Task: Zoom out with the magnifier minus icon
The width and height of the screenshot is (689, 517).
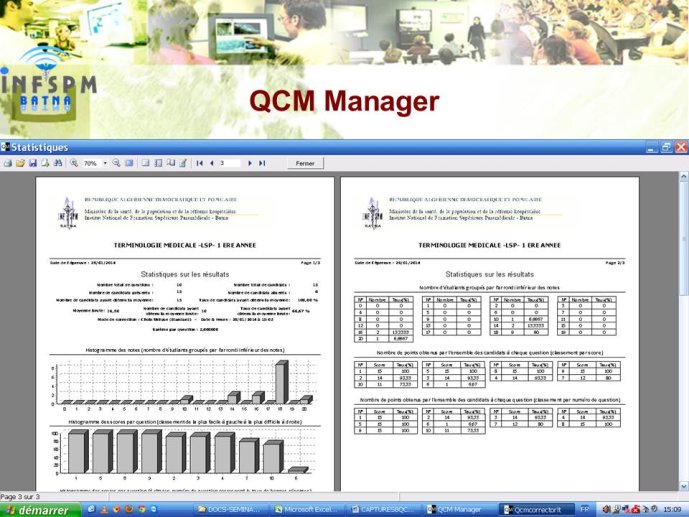Action: tap(116, 163)
